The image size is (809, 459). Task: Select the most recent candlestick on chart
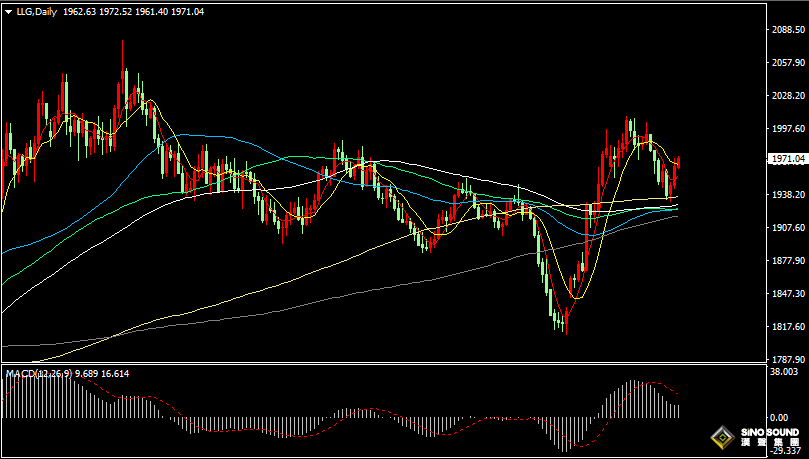[x=678, y=168]
